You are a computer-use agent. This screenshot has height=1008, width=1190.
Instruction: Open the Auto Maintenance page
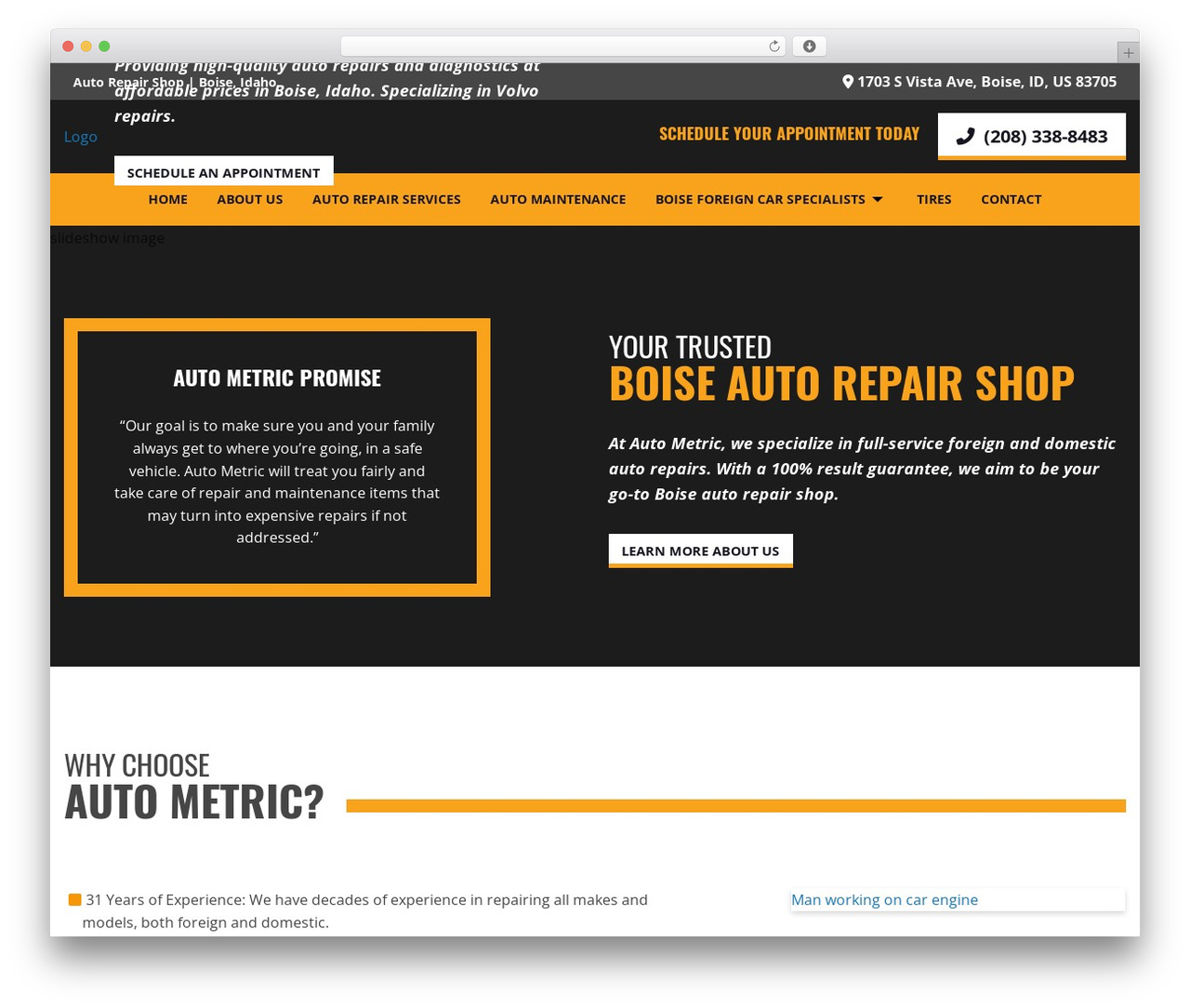tap(558, 199)
